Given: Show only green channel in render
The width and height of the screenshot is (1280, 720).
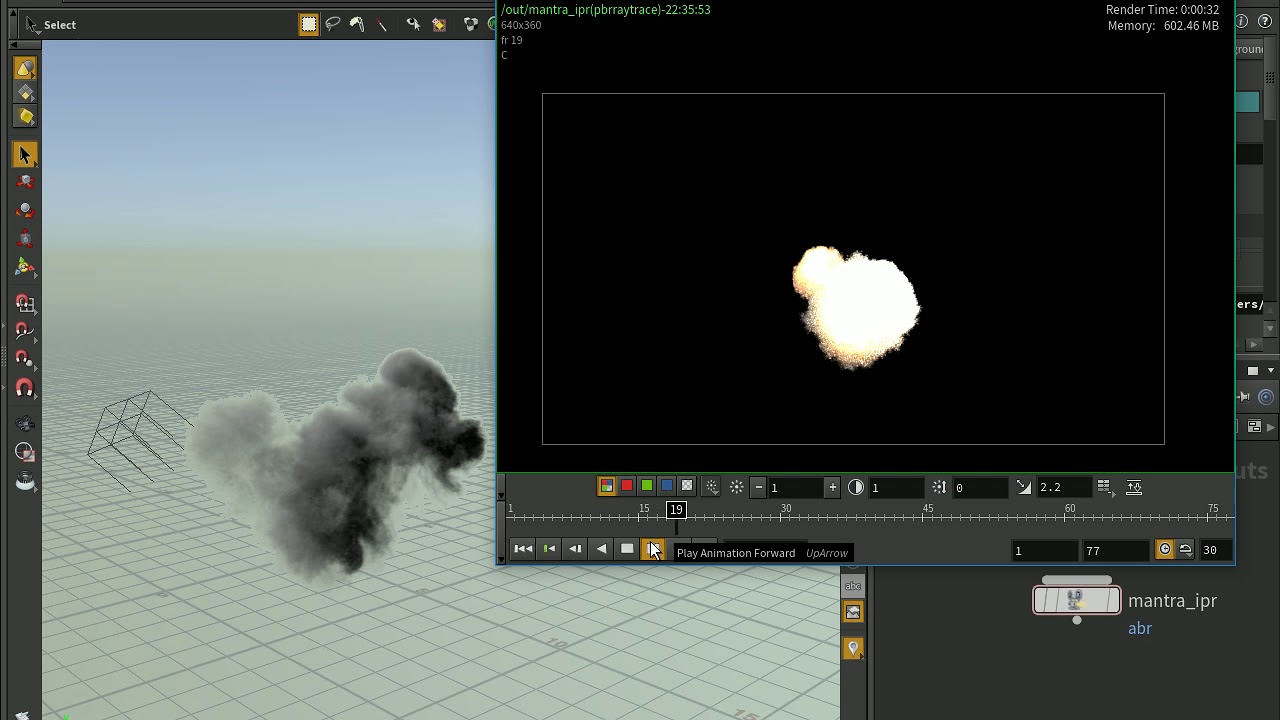Looking at the screenshot, I should 647,487.
